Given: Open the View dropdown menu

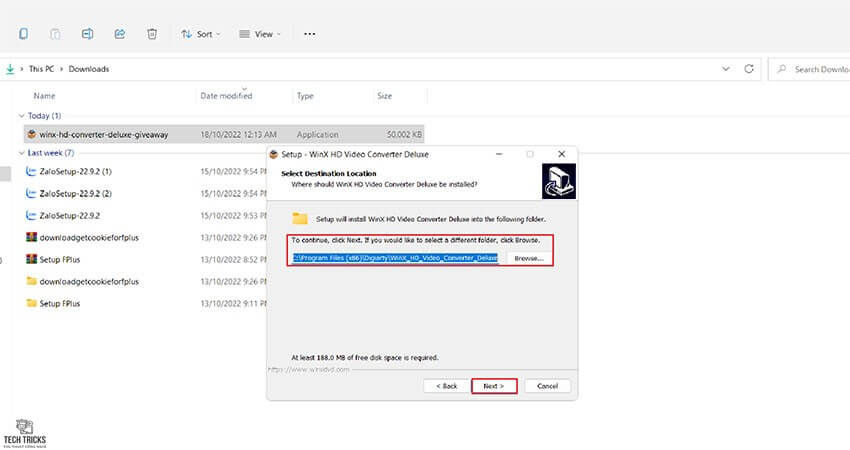Looking at the screenshot, I should click(x=260, y=34).
